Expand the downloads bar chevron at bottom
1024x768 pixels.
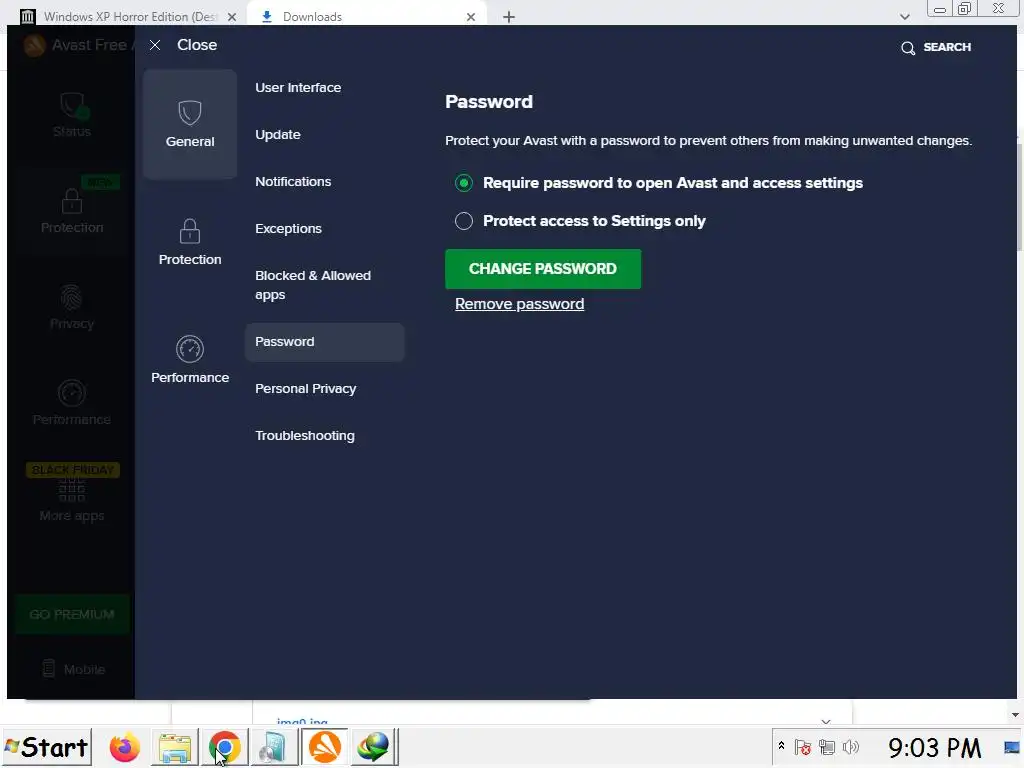tap(826, 721)
